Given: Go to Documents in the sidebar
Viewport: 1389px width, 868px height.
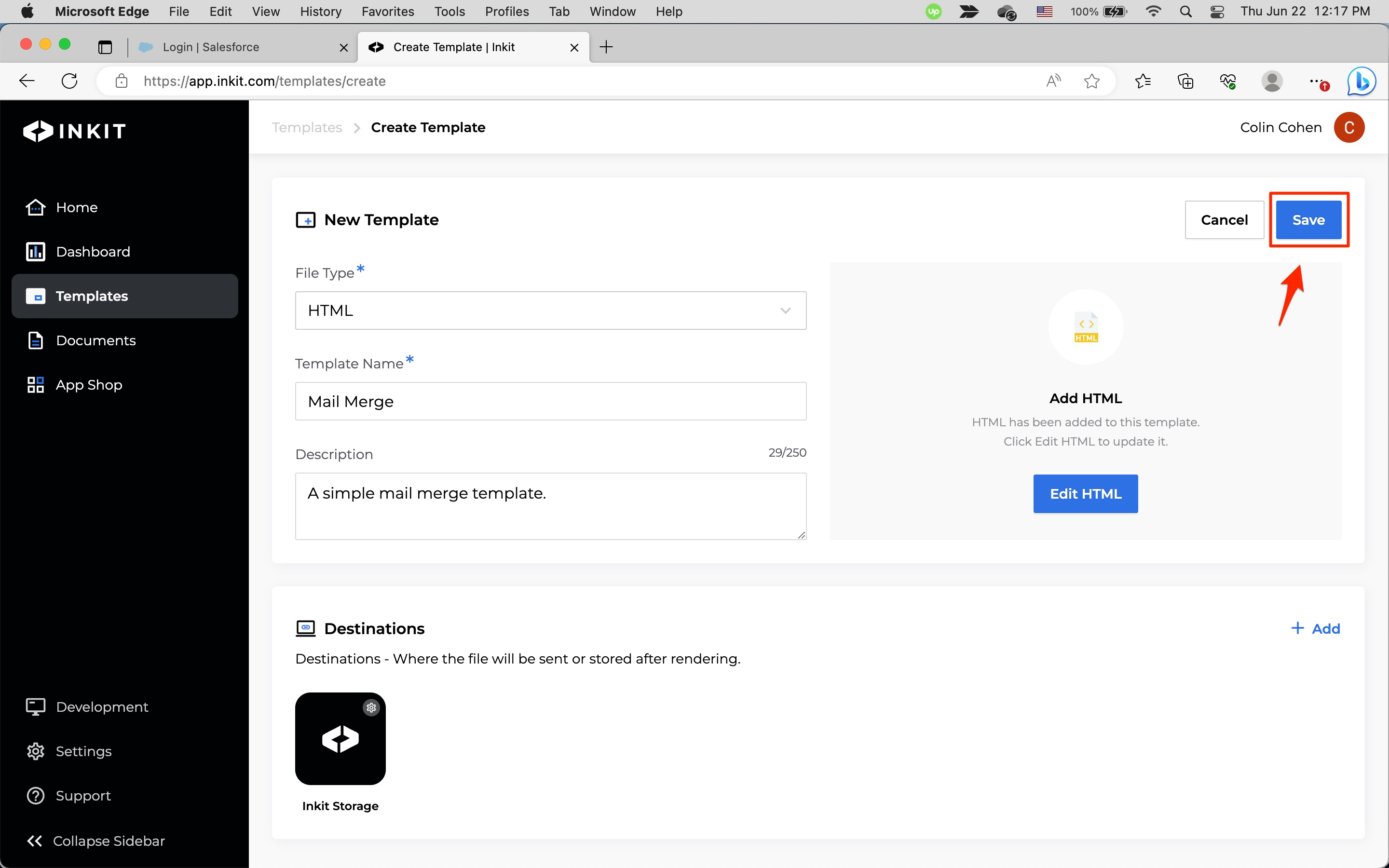Looking at the screenshot, I should pyautogui.click(x=95, y=340).
